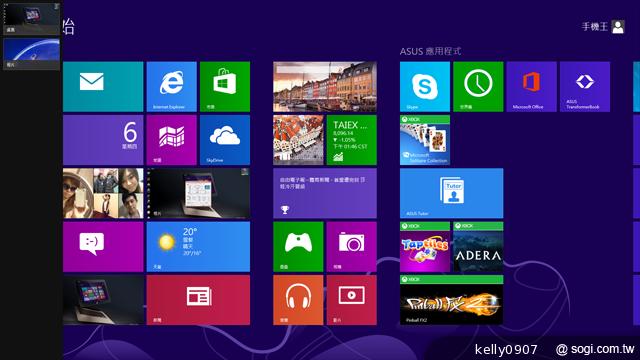Screen dimensions: 640x360
Task: Open the People photo collage tile
Action: [103, 193]
